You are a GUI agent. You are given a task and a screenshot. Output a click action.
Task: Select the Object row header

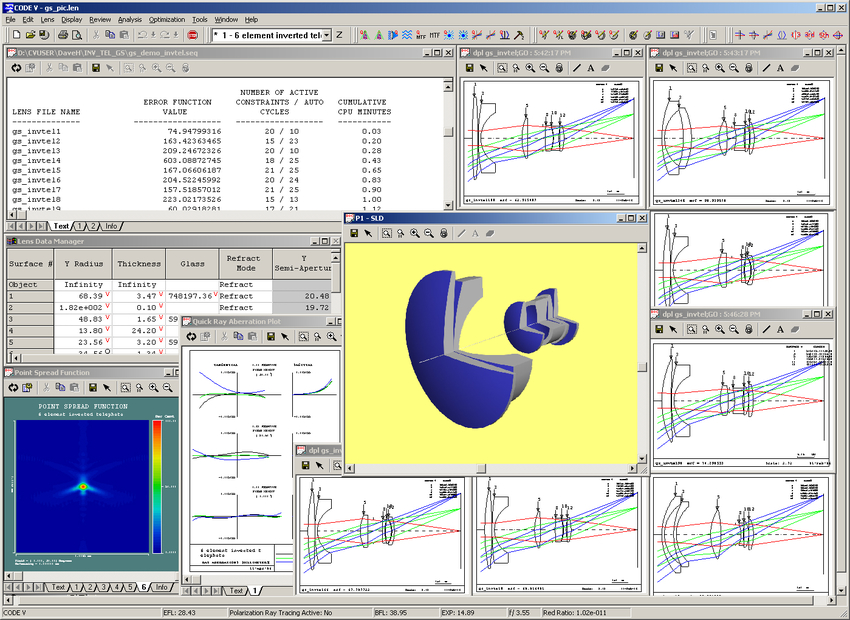[30, 285]
